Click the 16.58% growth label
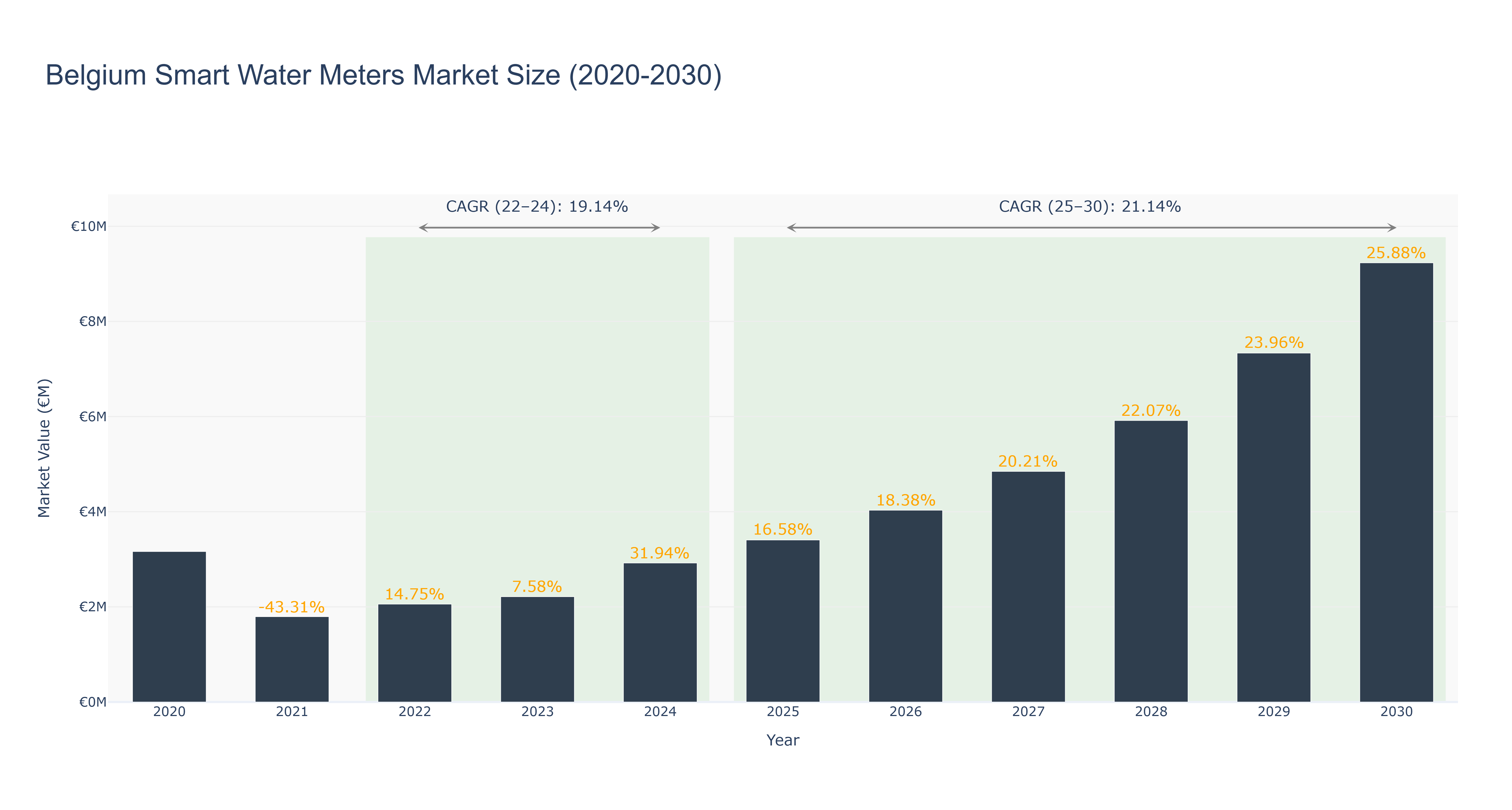The image size is (1512, 810). (x=782, y=529)
